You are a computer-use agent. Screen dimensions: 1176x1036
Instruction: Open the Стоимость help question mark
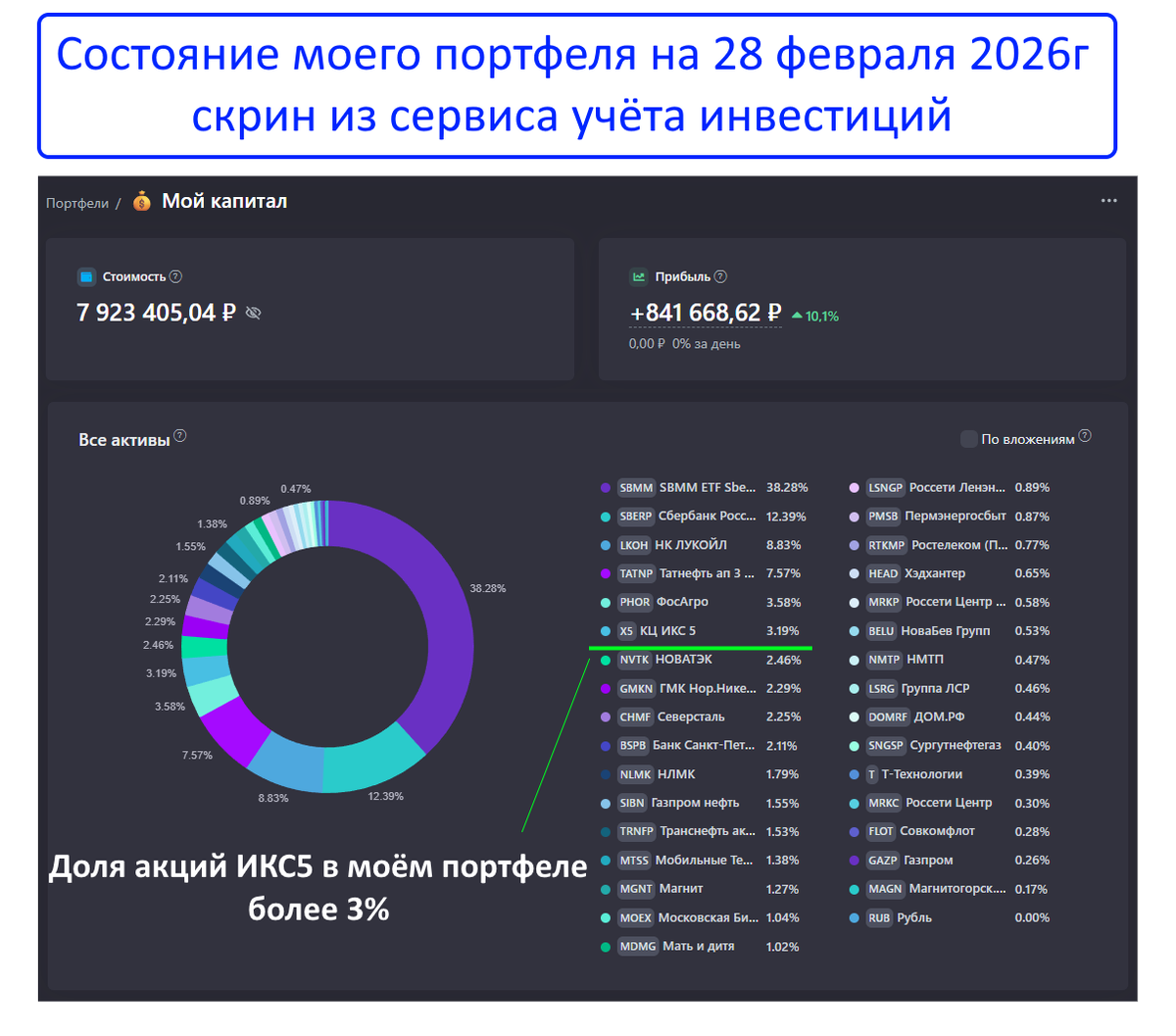pyautogui.click(x=175, y=276)
